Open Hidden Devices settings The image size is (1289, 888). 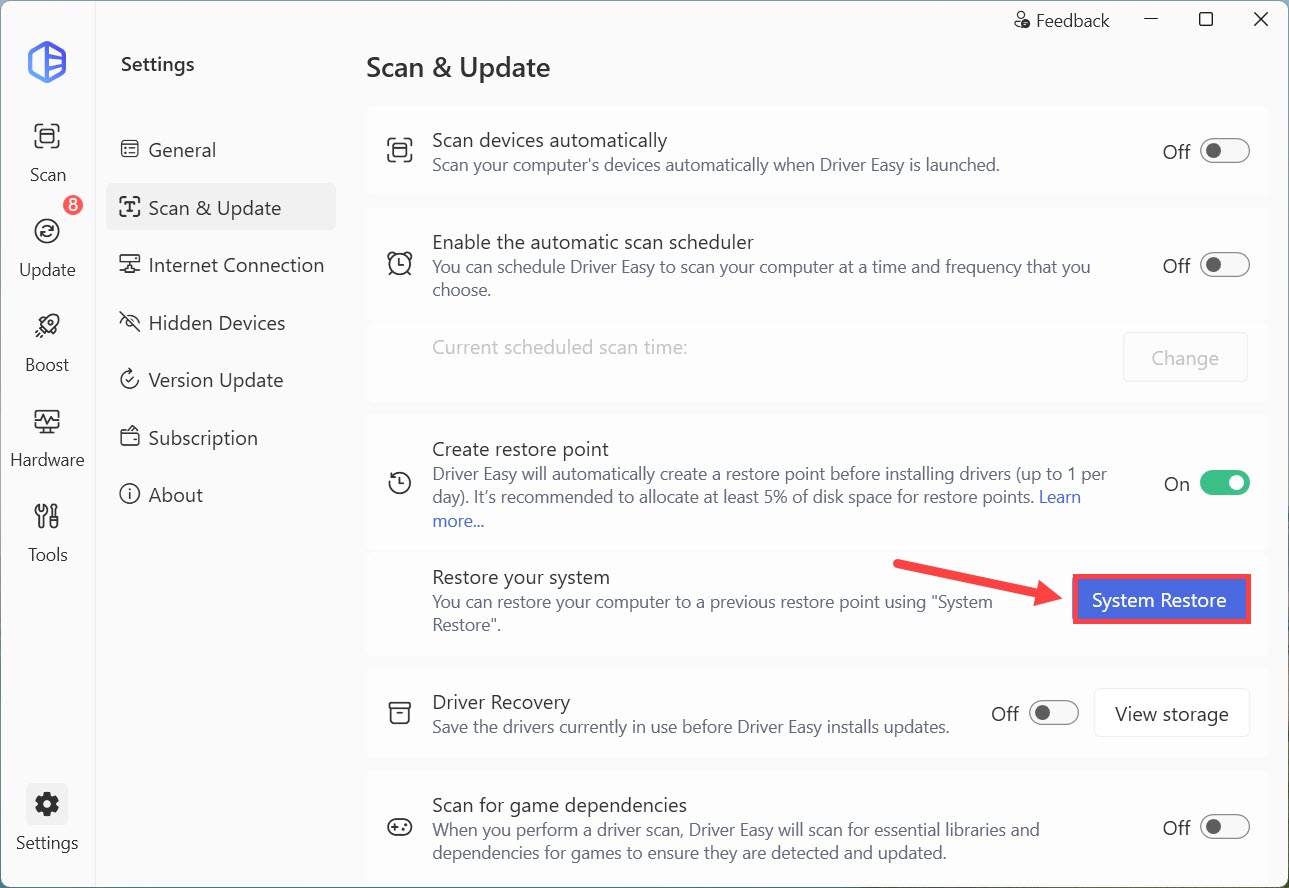(220, 323)
